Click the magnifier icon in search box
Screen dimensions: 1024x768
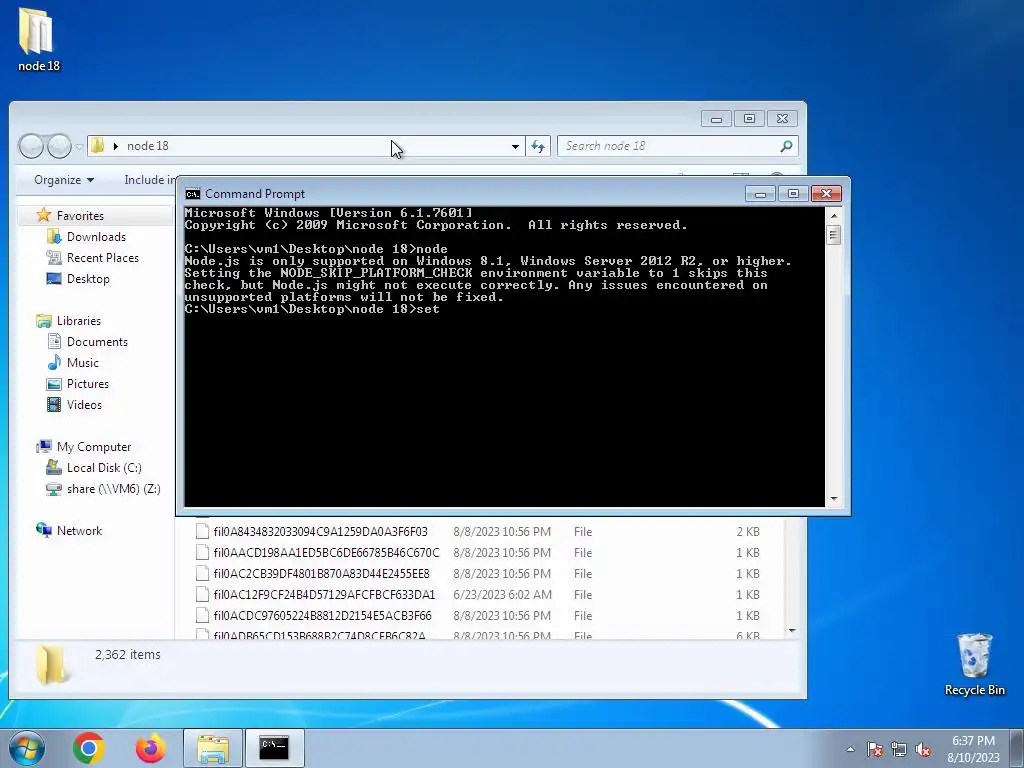[787, 146]
